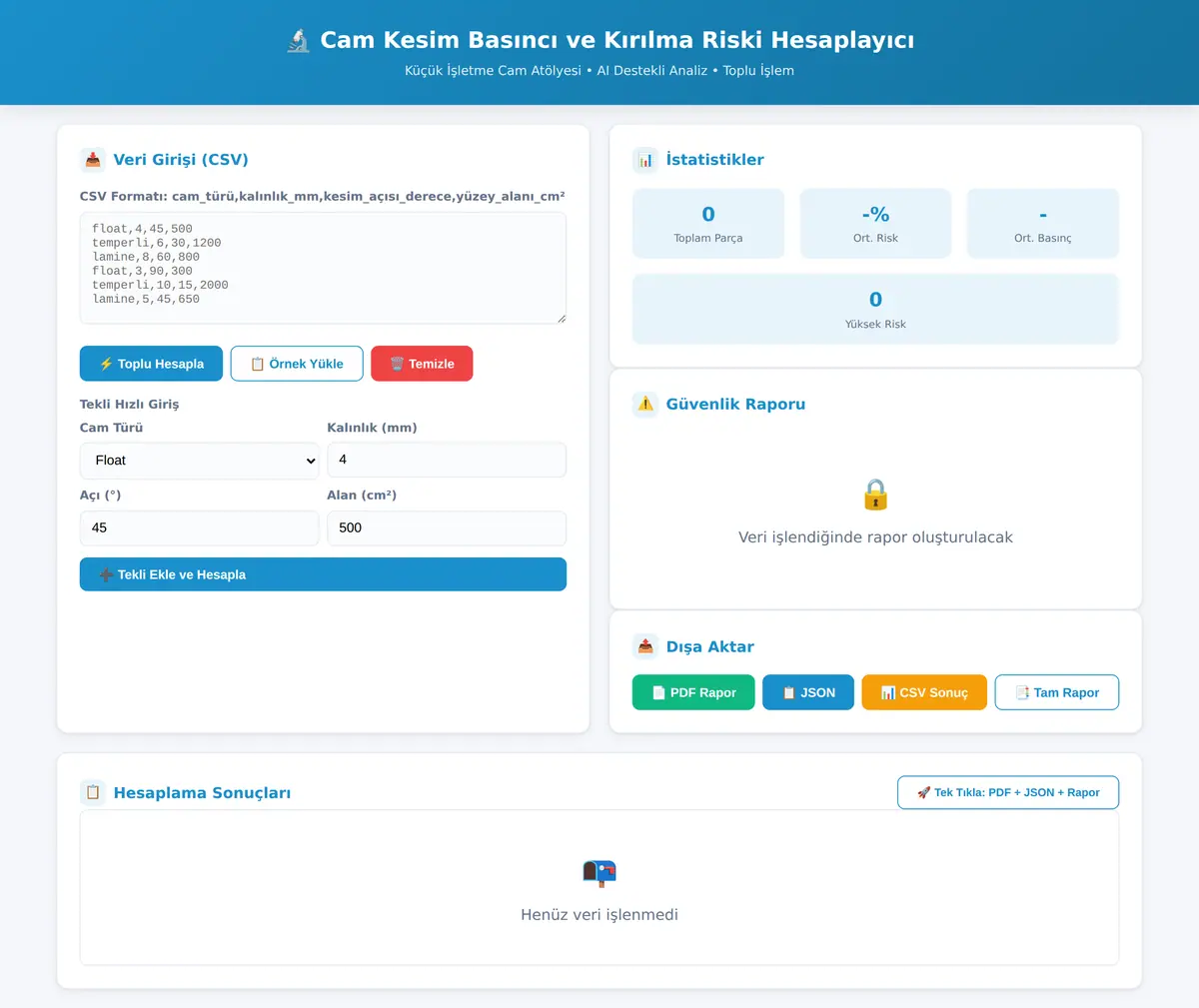
Task: Click the pages icon on Tam Rapor
Action: point(1022,693)
